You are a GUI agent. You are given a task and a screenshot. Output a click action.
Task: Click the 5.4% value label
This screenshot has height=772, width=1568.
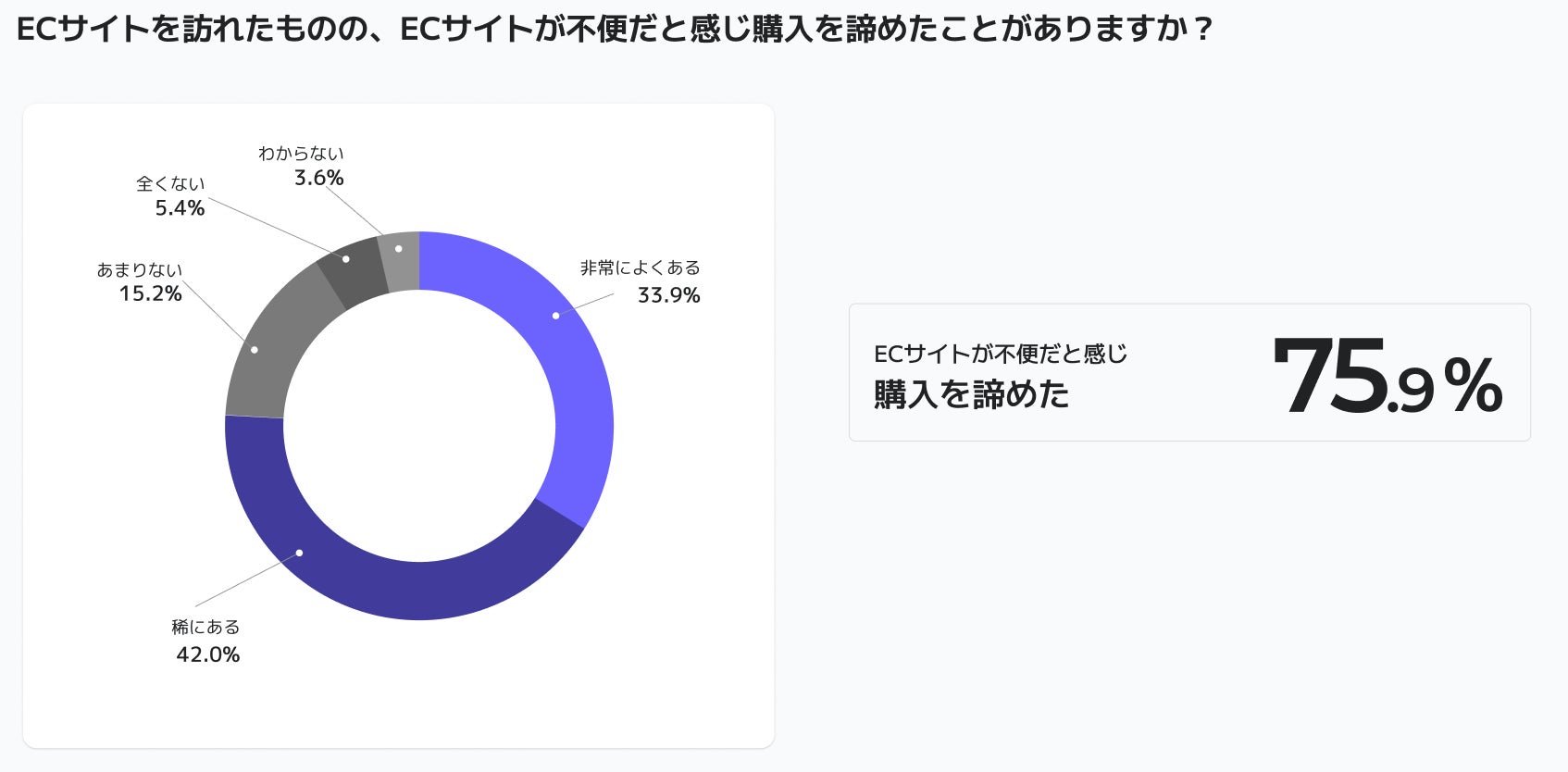click(x=180, y=208)
